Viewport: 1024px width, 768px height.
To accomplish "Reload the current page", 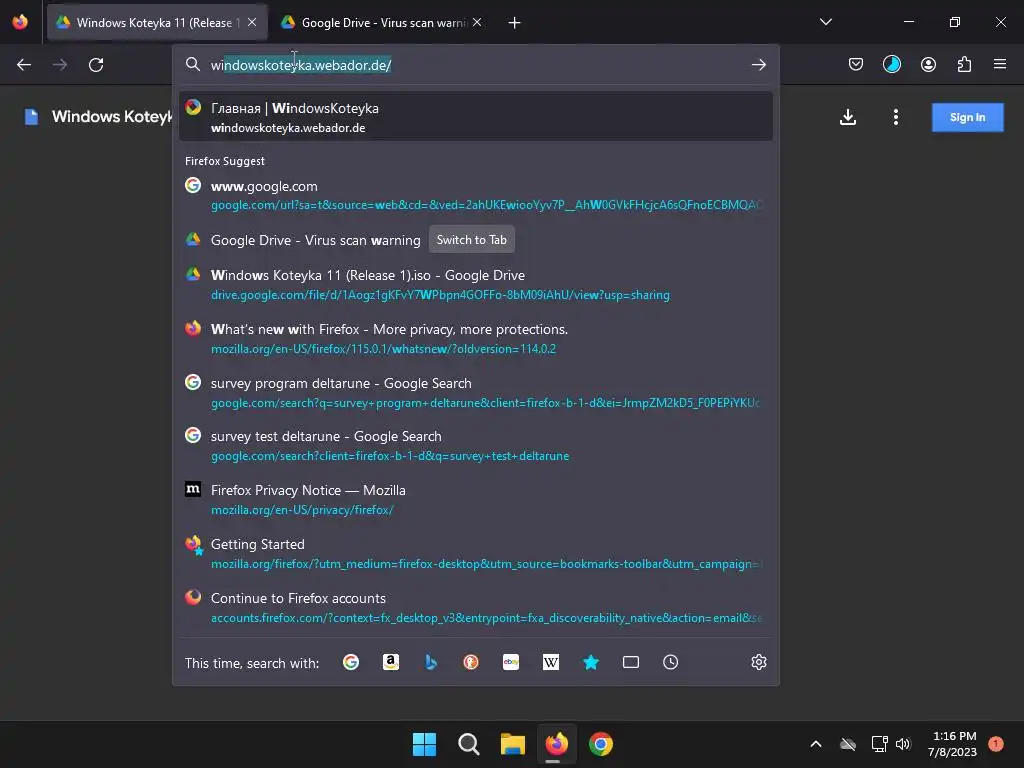I will (x=96, y=65).
